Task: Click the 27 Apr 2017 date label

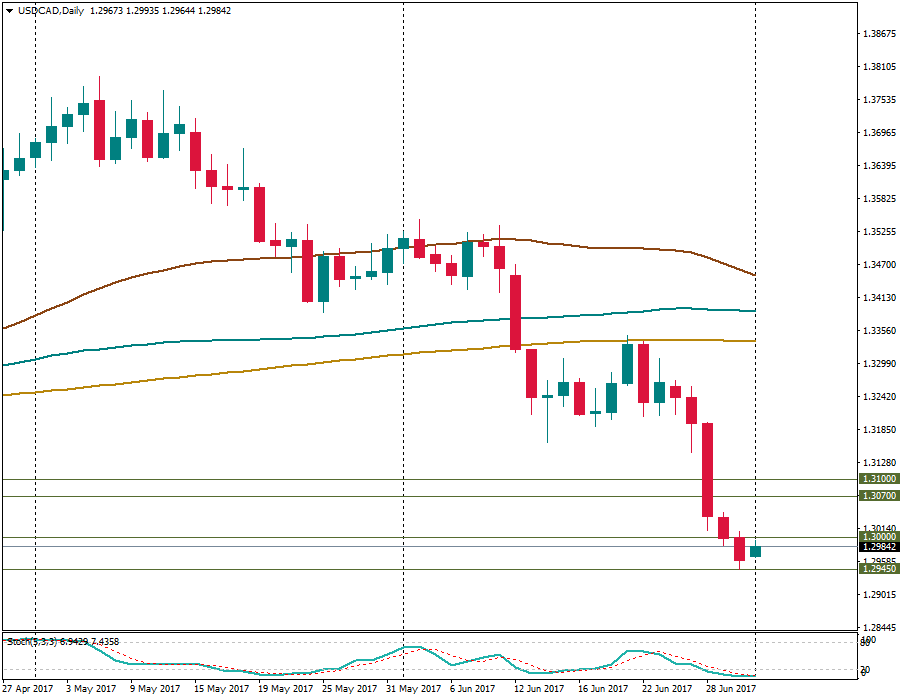Action: coord(28,689)
